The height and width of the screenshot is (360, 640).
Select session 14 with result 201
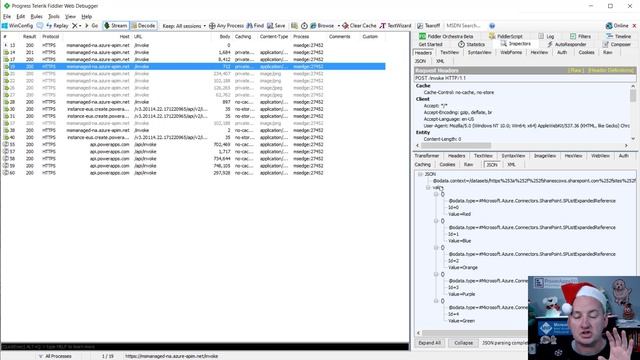pos(193,52)
